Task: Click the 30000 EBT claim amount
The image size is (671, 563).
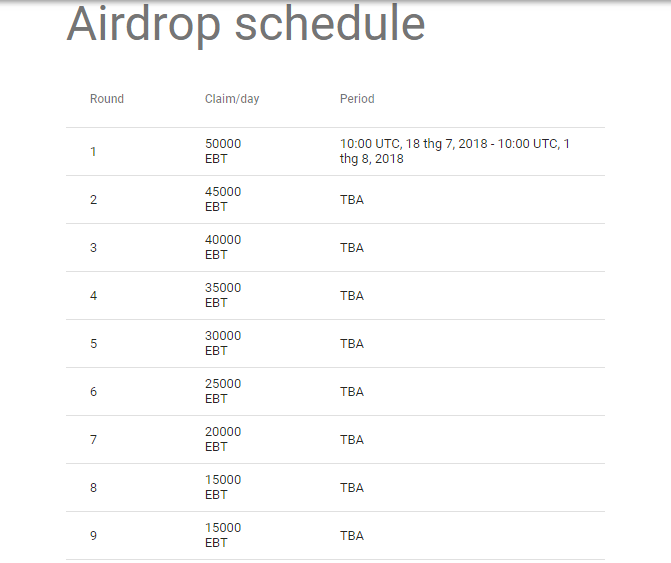Action: tap(223, 343)
